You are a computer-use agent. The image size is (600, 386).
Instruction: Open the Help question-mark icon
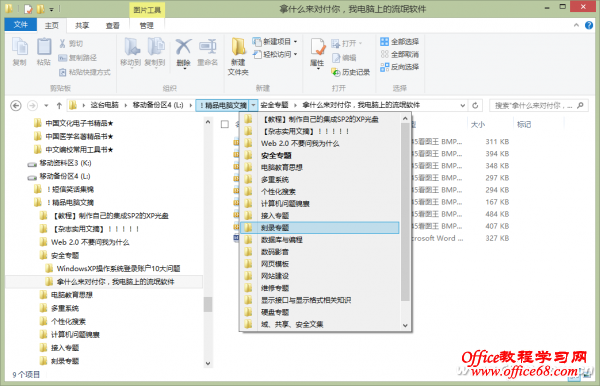point(589,25)
